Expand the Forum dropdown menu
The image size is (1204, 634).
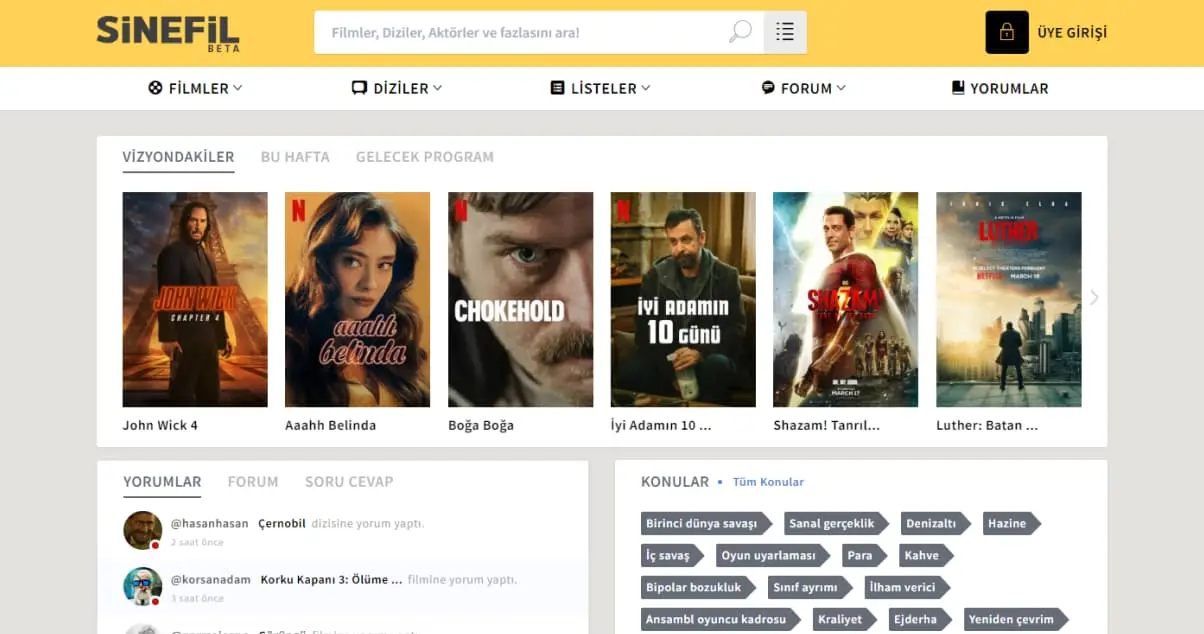click(804, 88)
